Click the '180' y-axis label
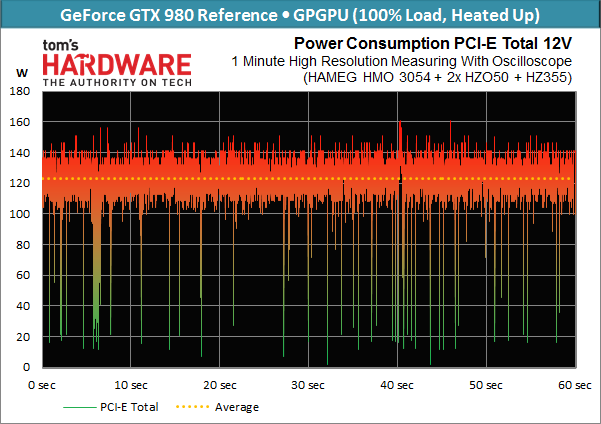The image size is (601, 424). point(20,91)
